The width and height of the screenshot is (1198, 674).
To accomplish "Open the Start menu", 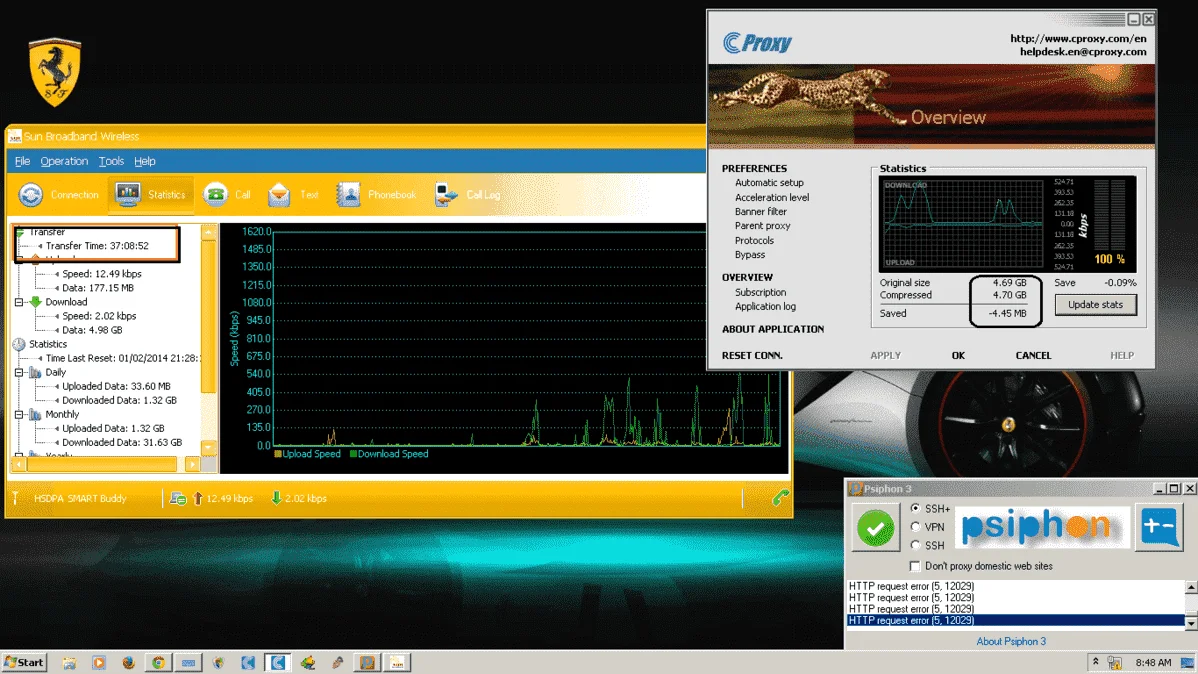I will point(24,663).
